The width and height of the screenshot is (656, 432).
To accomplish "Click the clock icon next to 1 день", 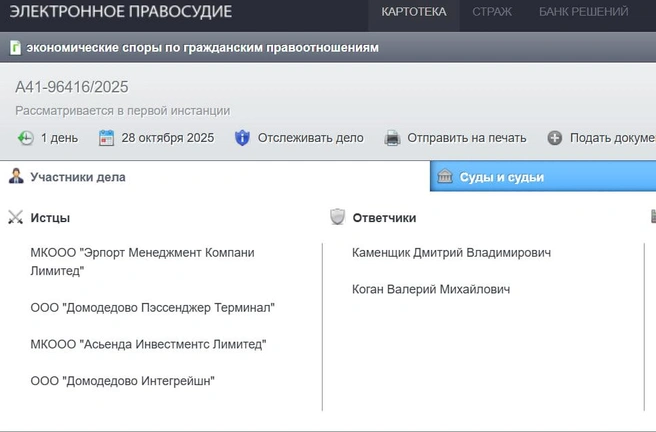I will [26, 138].
